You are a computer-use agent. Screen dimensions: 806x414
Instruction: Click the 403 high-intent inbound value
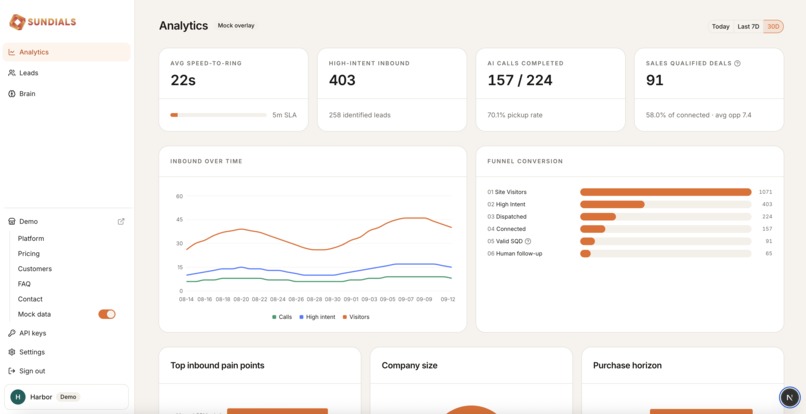click(342, 80)
